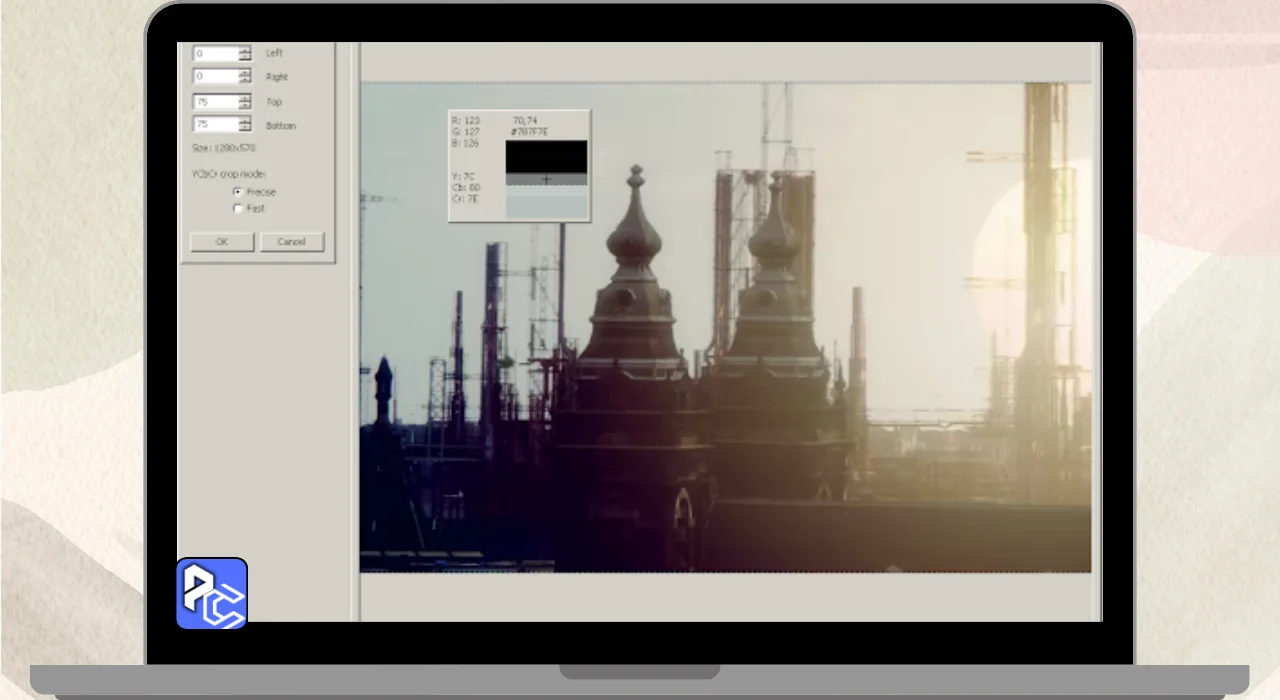Click the 70,74 coordinate readout

click(525, 120)
